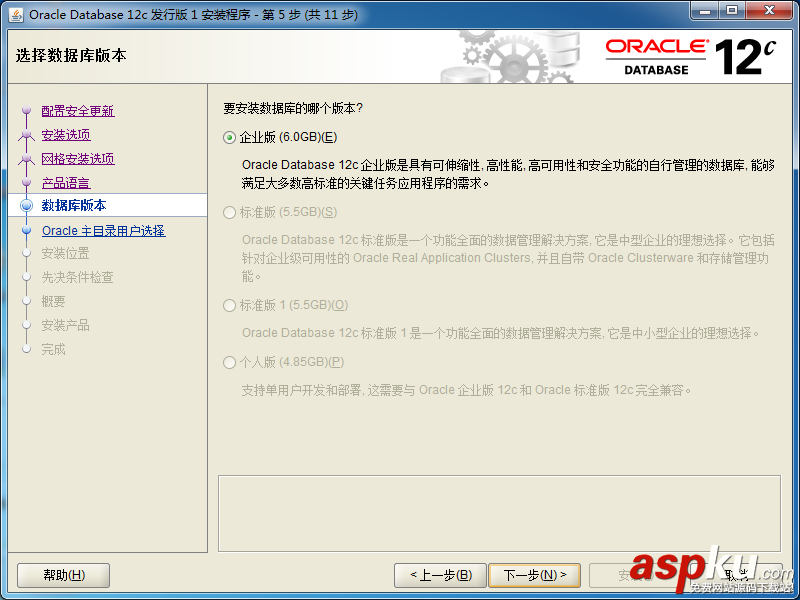Choose the 标准版 1 (5.5GB) radio option

point(230,306)
